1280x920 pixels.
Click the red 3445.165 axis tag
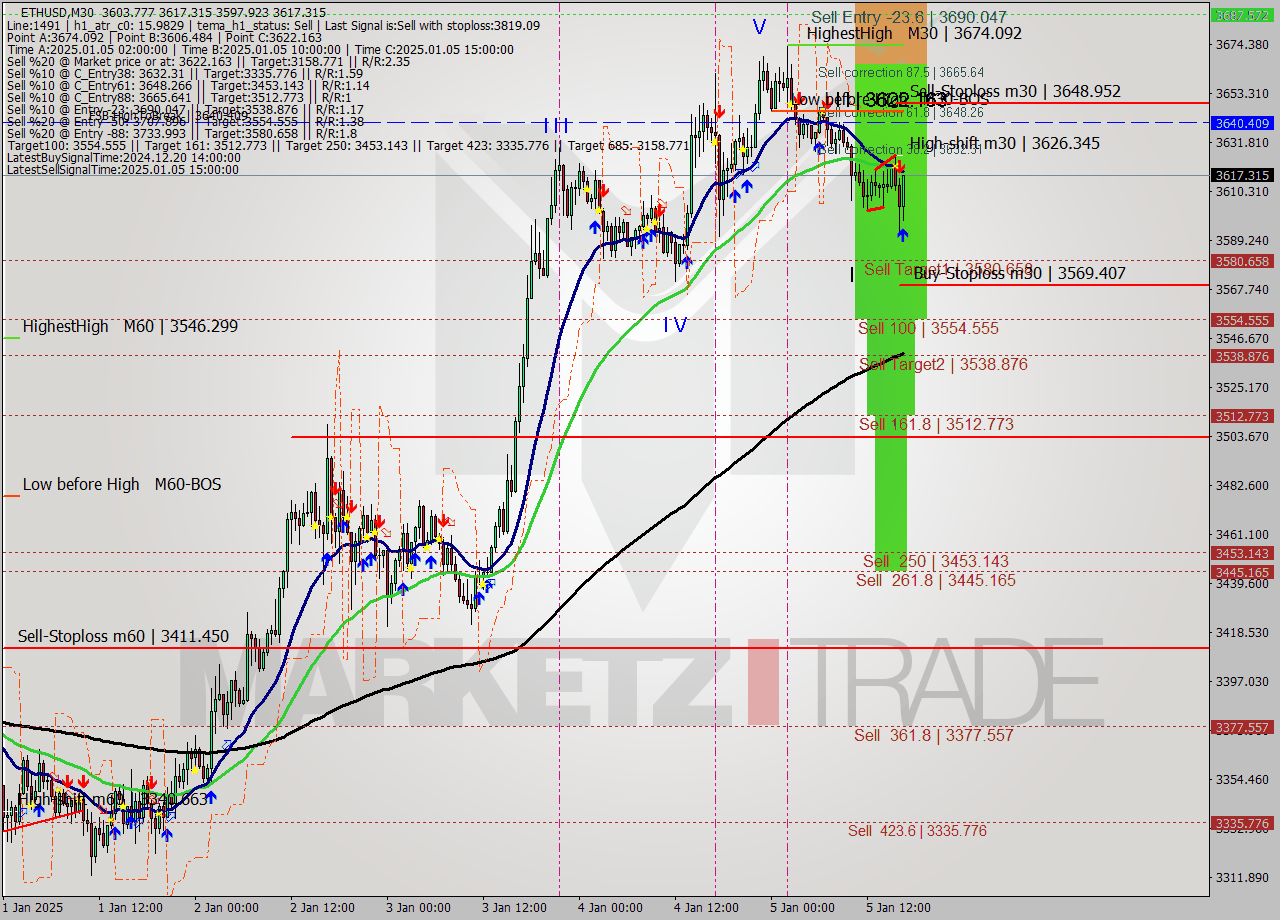(x=1242, y=572)
